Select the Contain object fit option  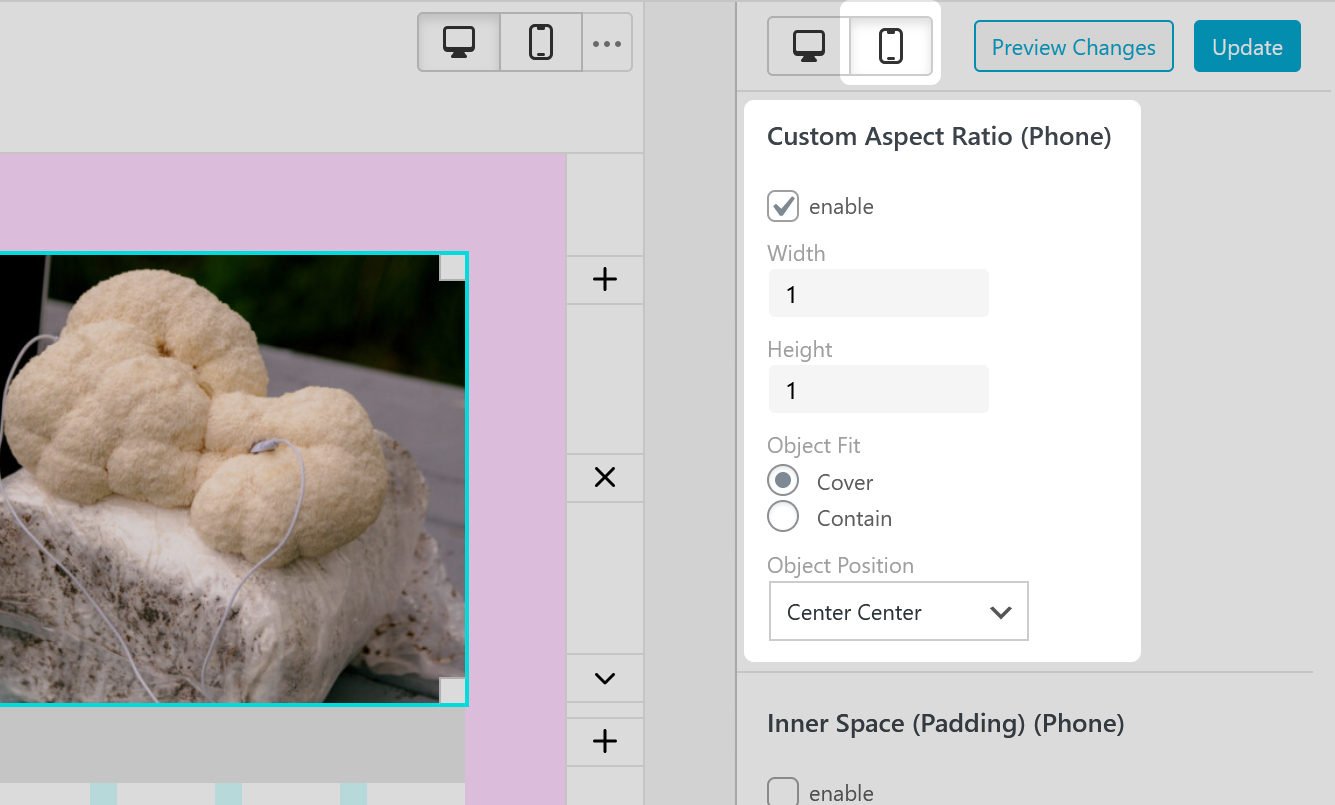(783, 517)
